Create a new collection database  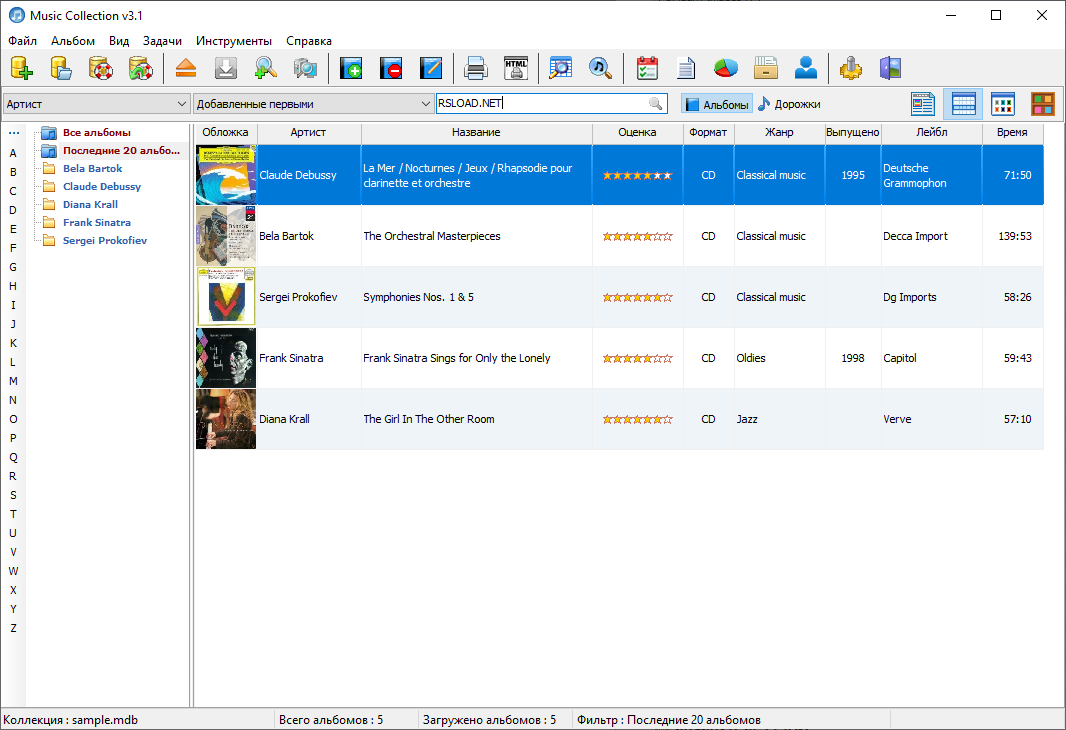[21, 68]
